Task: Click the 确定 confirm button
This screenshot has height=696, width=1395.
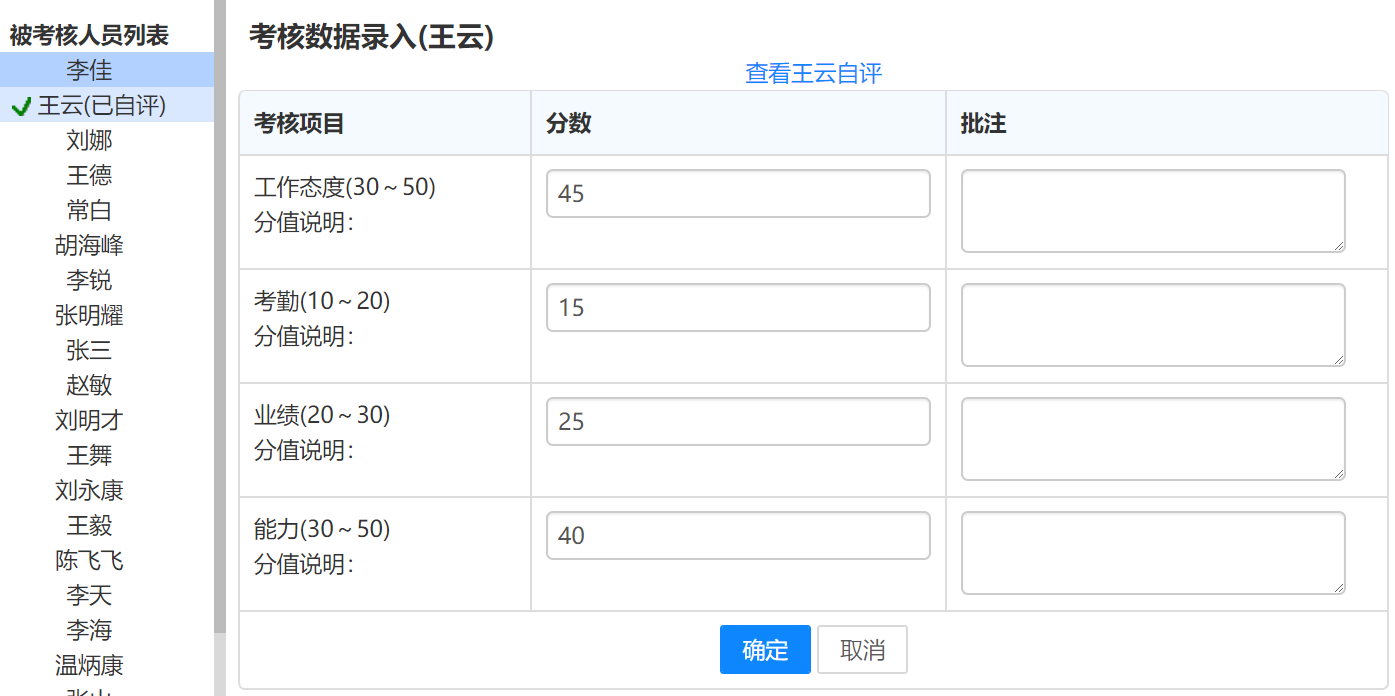Action: [765, 650]
